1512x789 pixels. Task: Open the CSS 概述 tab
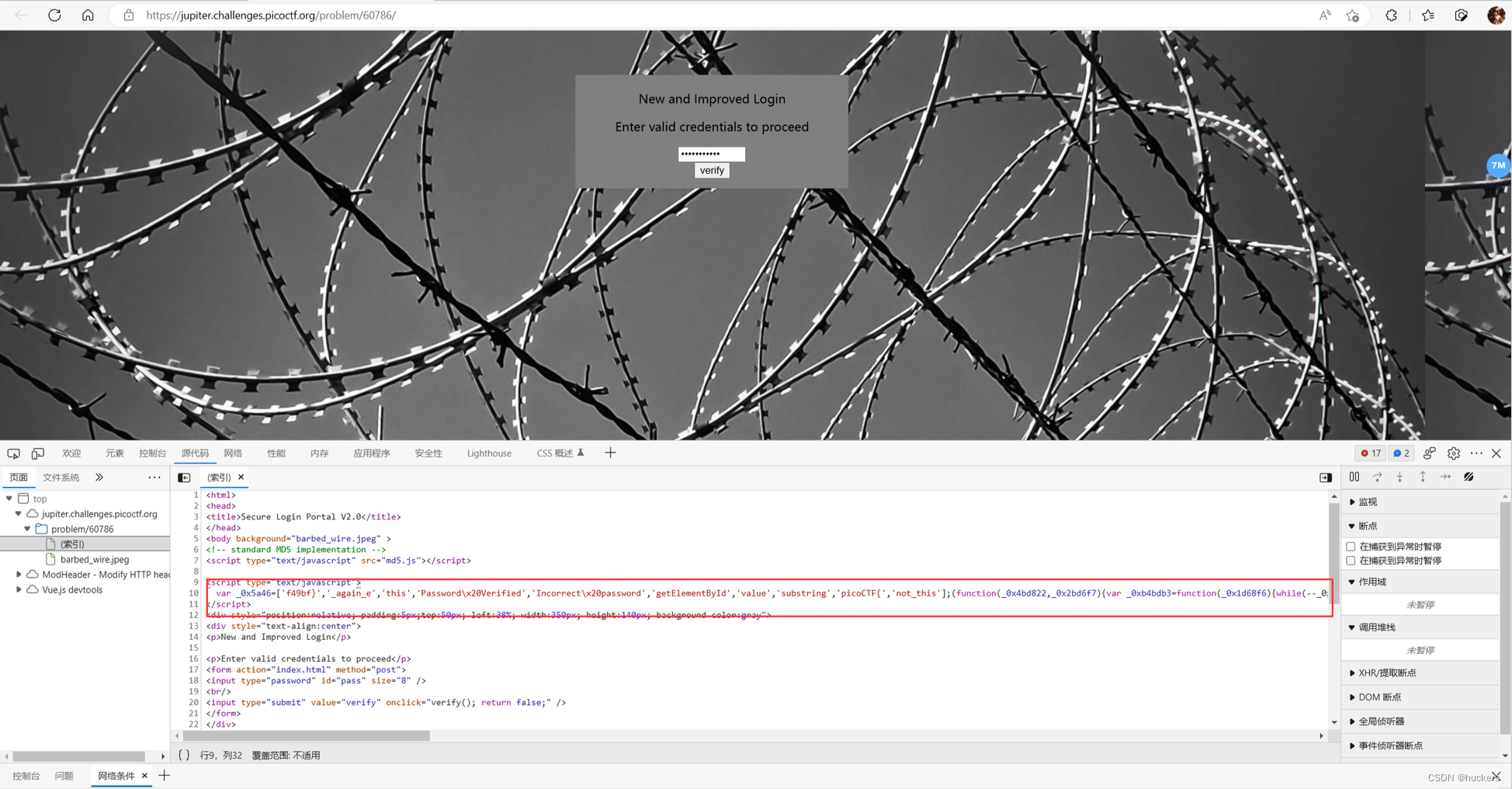[560, 454]
